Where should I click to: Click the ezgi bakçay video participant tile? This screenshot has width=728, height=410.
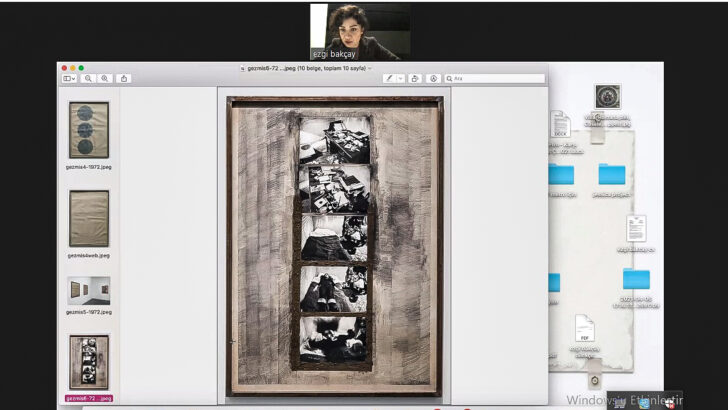(360, 32)
